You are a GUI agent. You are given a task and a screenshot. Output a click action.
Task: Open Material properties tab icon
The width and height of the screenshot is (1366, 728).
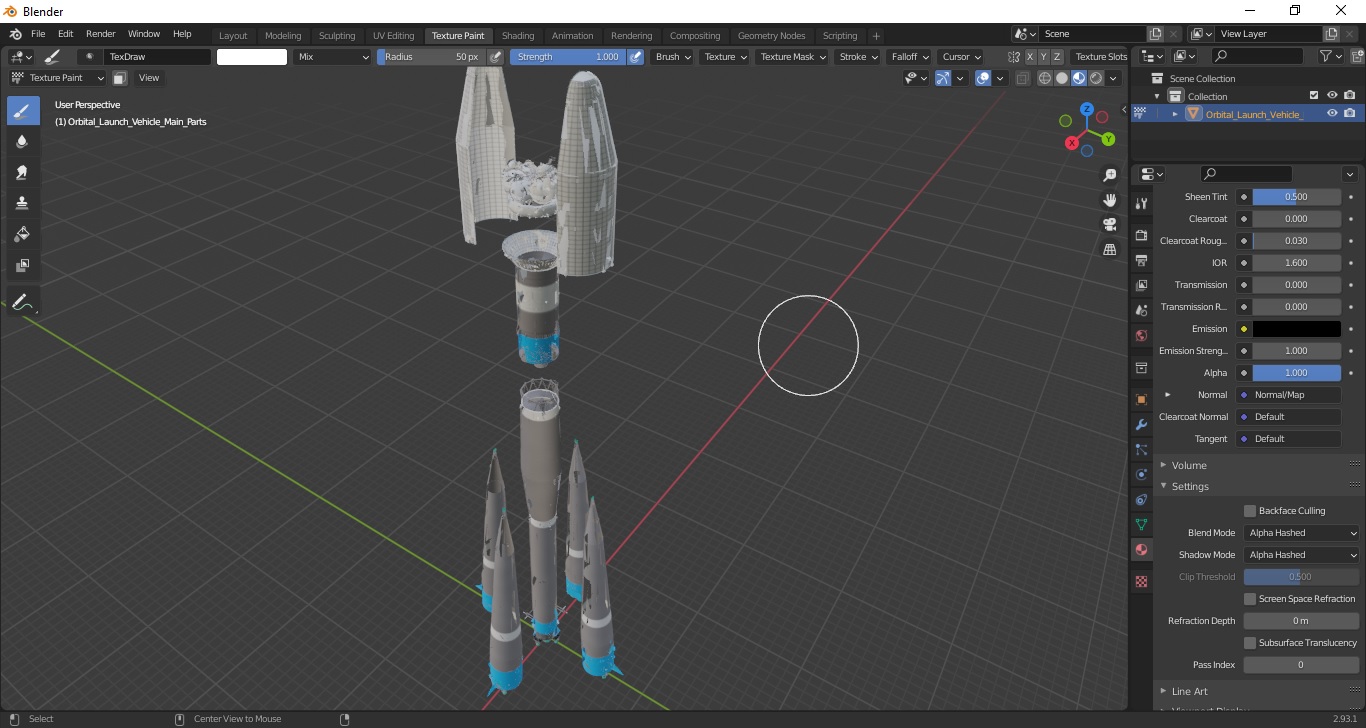click(x=1141, y=549)
